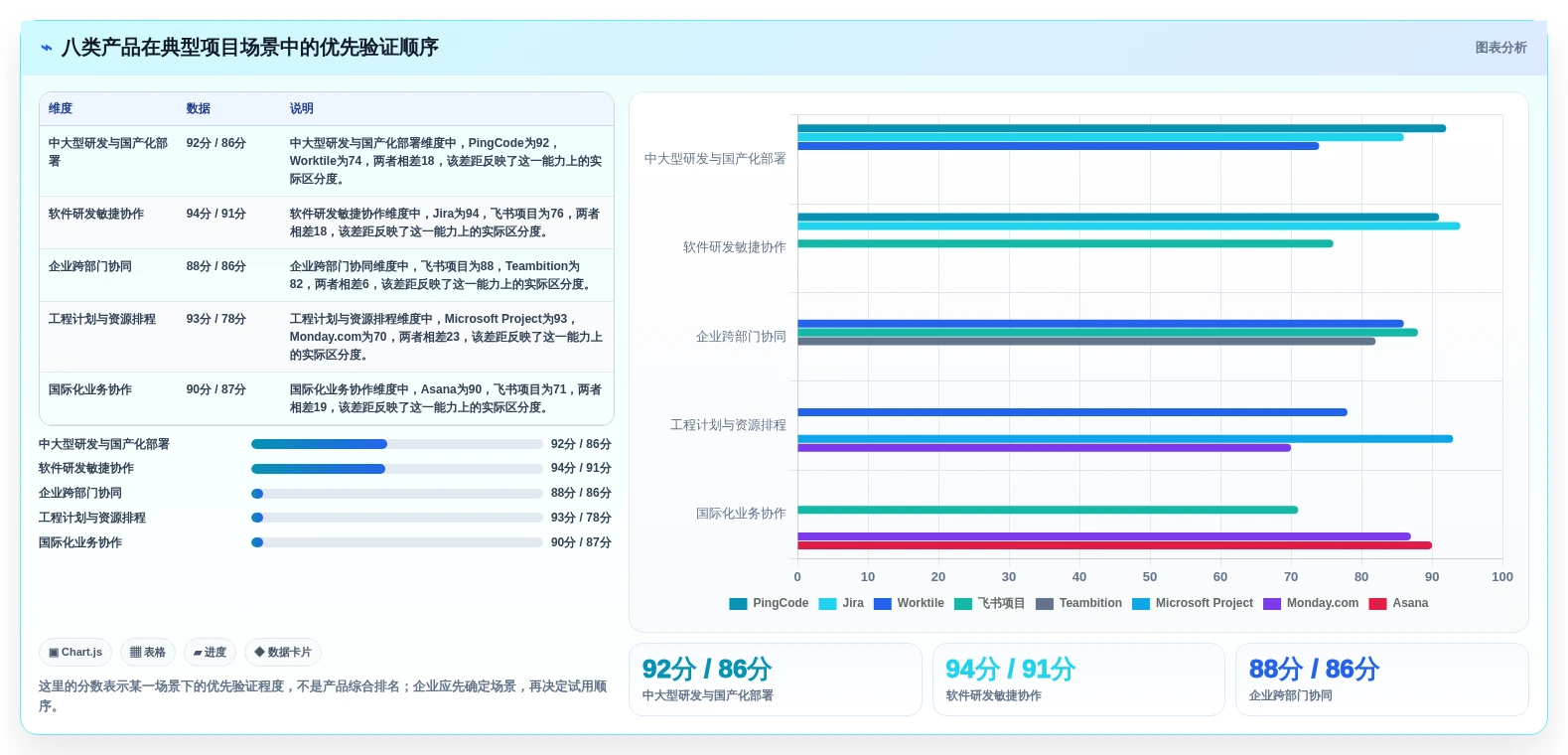The height and width of the screenshot is (755, 1568).
Task: Open the 88分 / 86分 data card
Action: click(1382, 679)
